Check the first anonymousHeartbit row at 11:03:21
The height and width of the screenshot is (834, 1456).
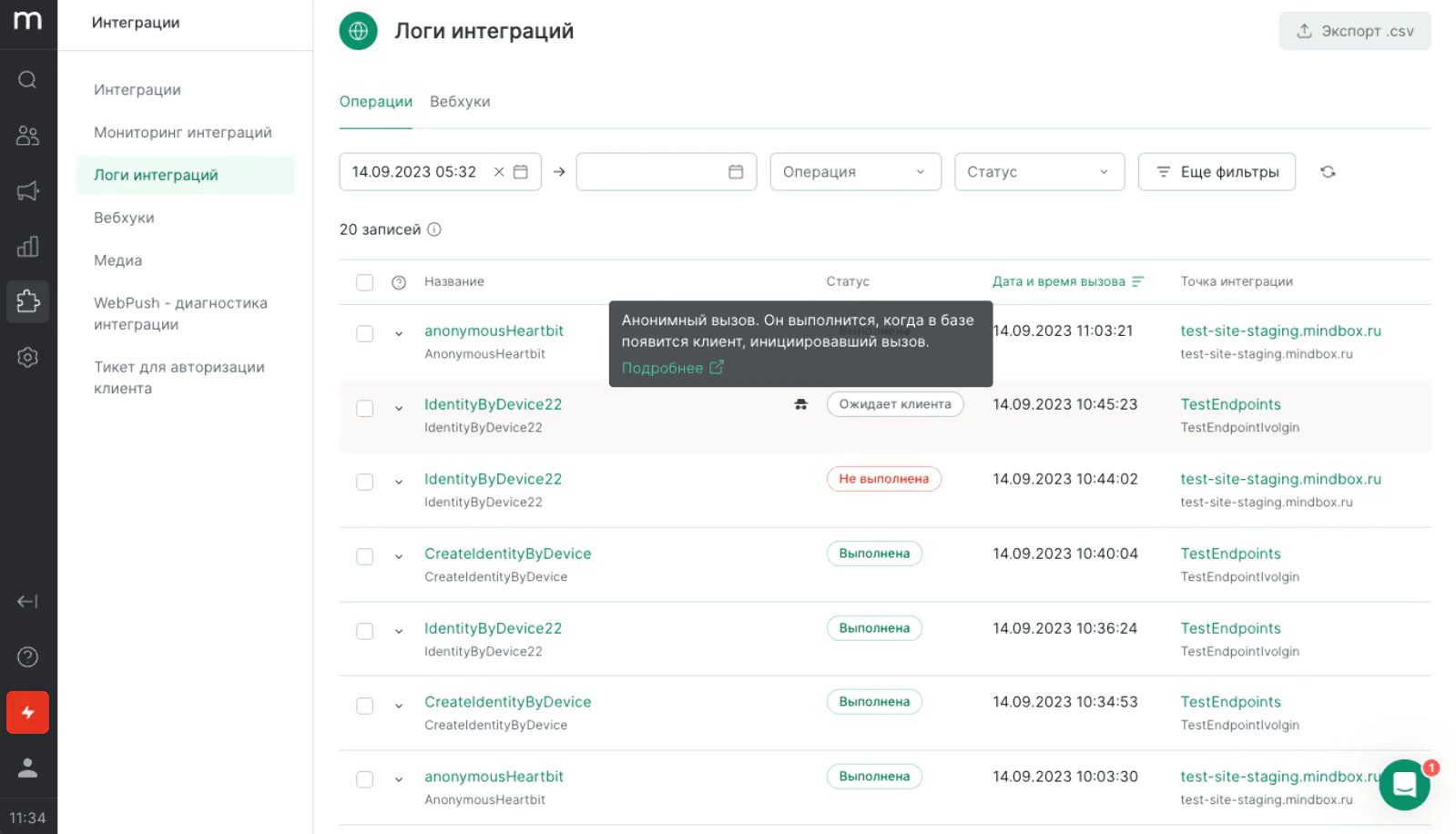pos(365,333)
